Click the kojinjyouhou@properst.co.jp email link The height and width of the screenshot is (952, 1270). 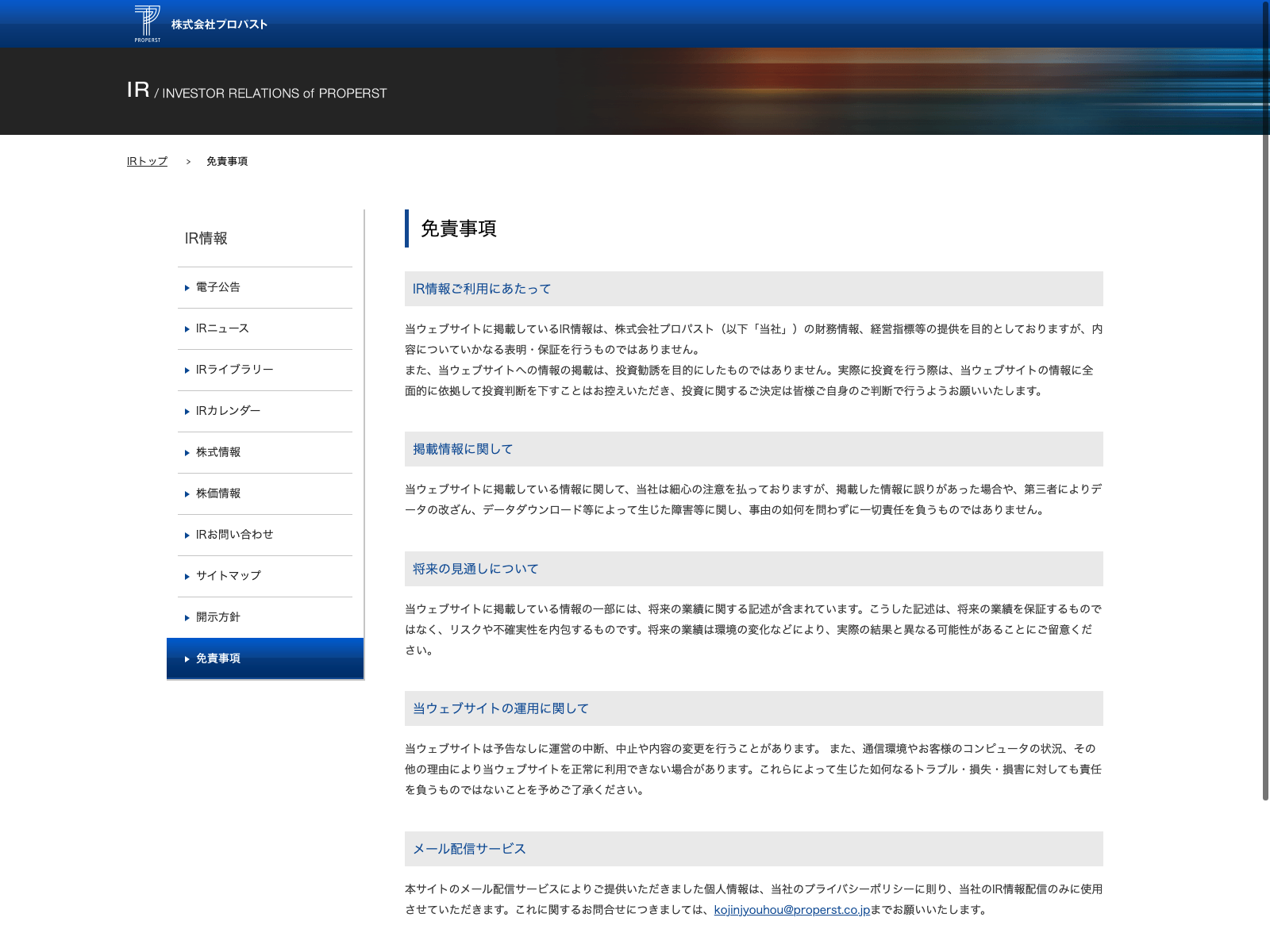(x=791, y=910)
